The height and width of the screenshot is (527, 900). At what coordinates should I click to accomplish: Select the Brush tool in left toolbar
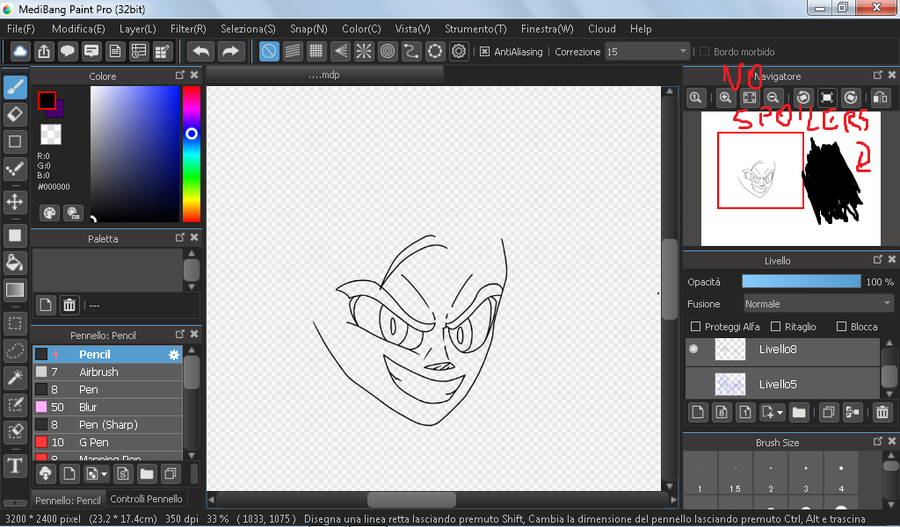pyautogui.click(x=15, y=87)
